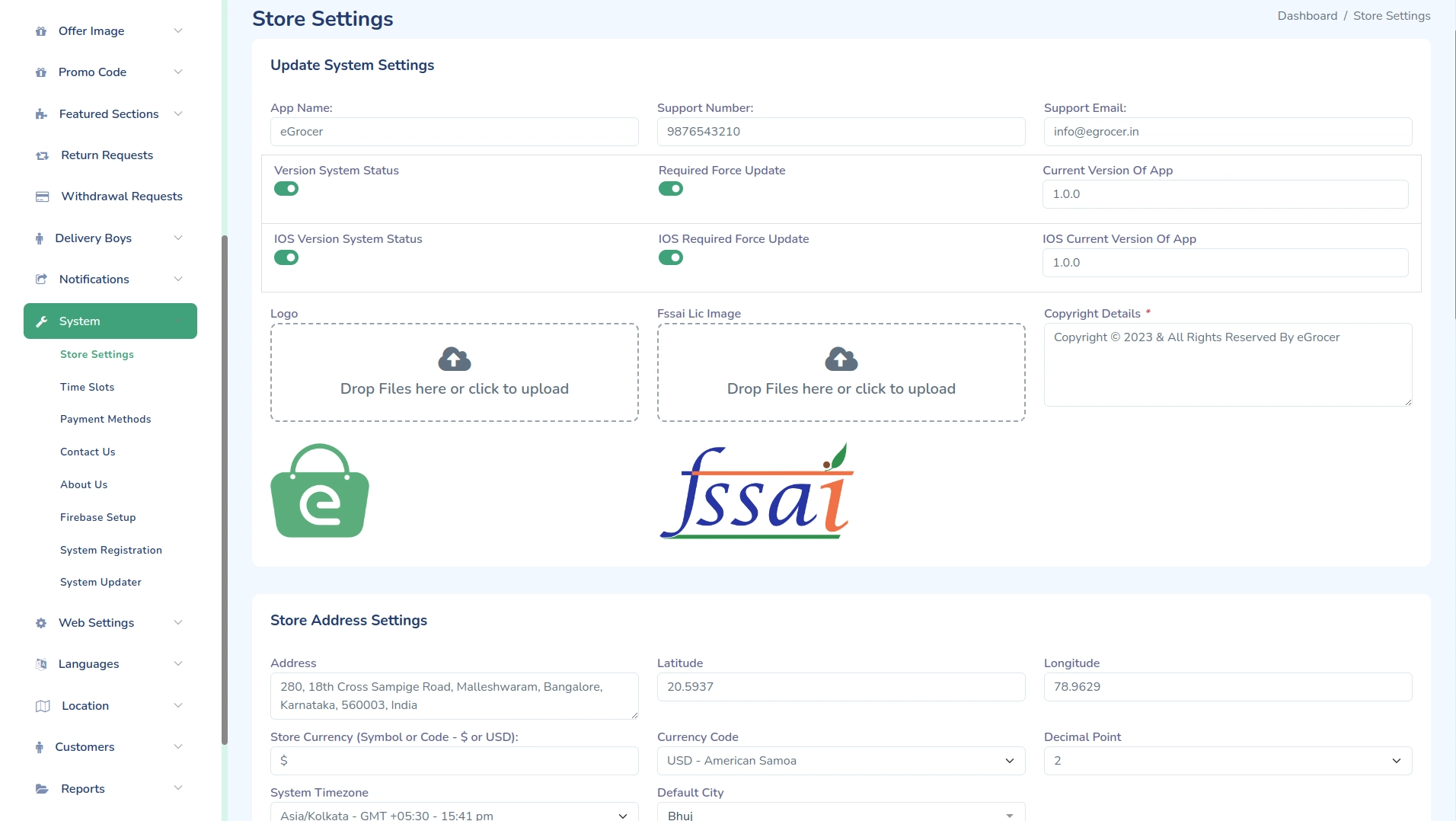Toggle Version System Status switch

pyautogui.click(x=286, y=189)
